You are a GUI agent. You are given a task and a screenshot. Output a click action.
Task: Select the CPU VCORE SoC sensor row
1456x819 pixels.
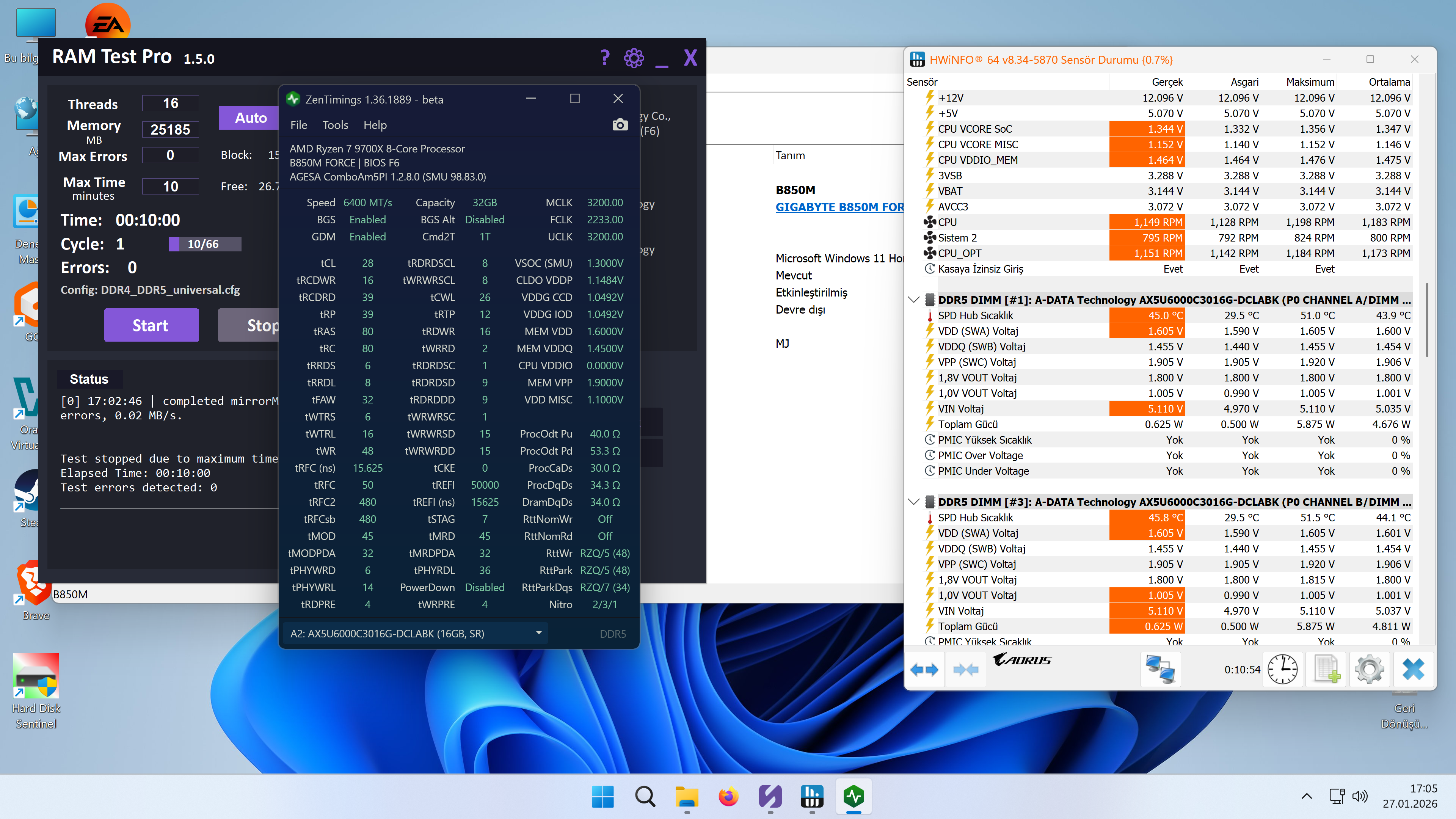point(1167,129)
